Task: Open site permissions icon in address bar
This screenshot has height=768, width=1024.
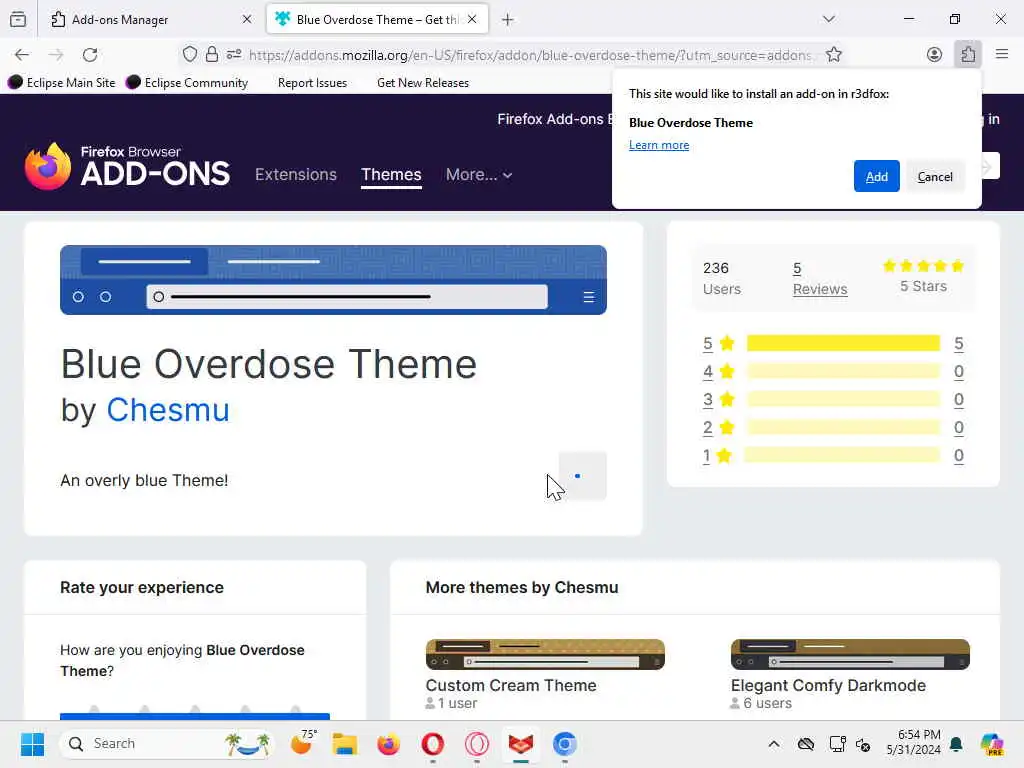Action: [x=234, y=54]
